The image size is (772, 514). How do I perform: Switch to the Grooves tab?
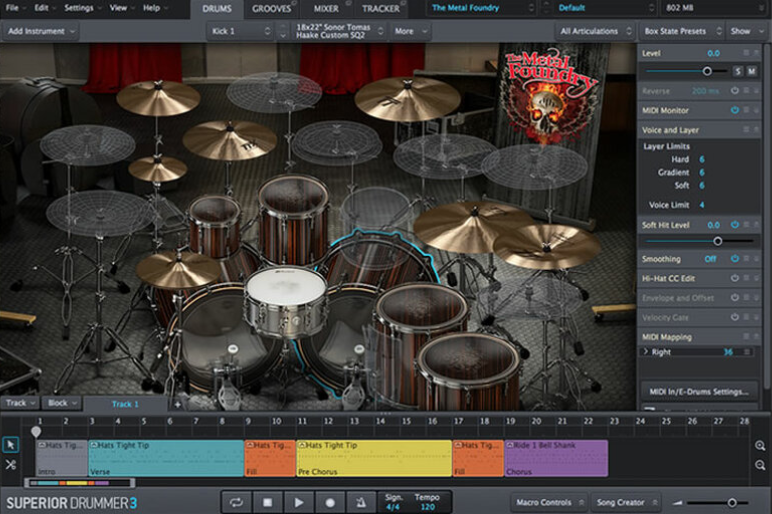pyautogui.click(x=271, y=8)
